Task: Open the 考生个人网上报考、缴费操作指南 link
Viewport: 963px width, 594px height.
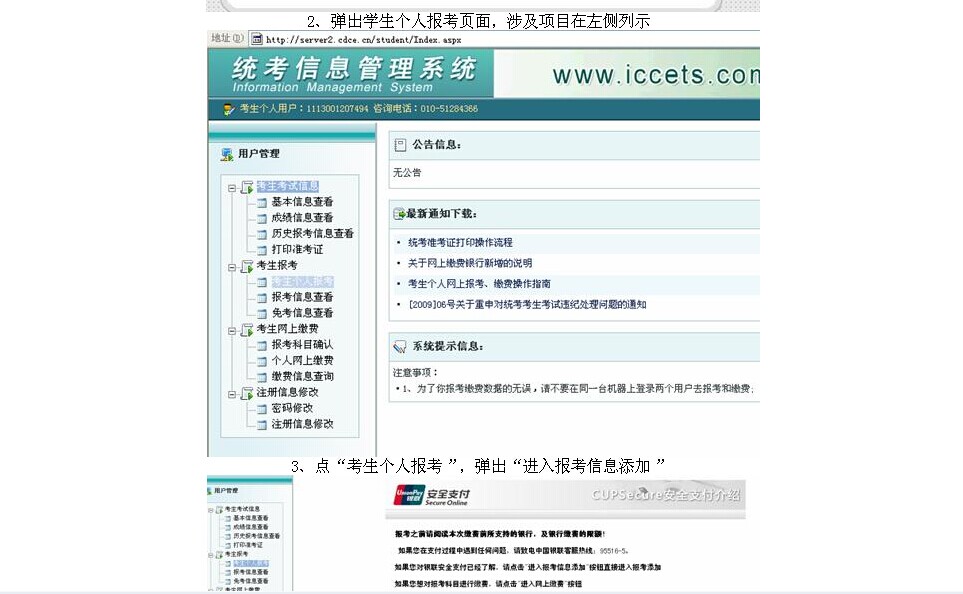Action: coord(479,284)
